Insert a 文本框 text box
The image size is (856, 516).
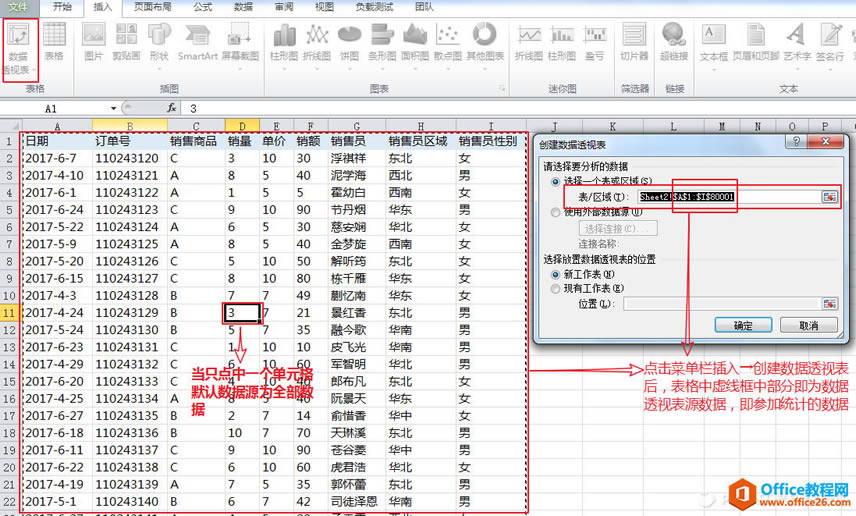[x=714, y=41]
